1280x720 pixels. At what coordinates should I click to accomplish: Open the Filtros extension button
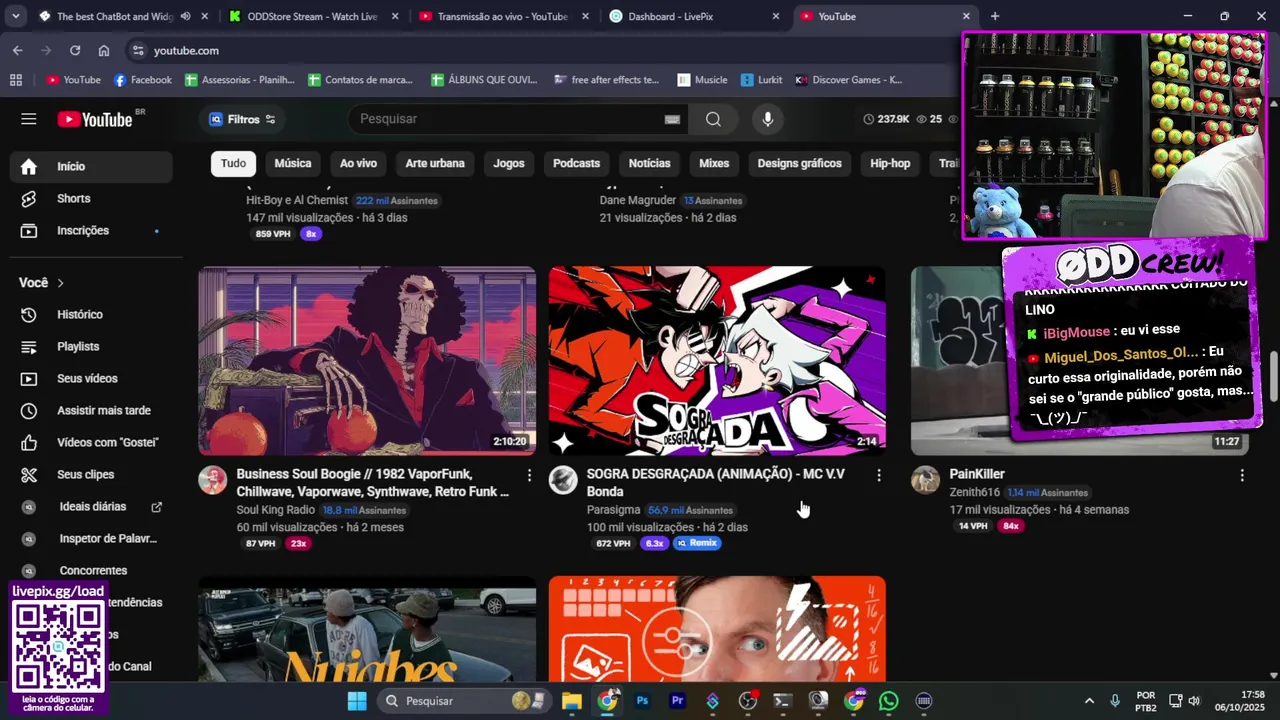pyautogui.click(x=242, y=119)
